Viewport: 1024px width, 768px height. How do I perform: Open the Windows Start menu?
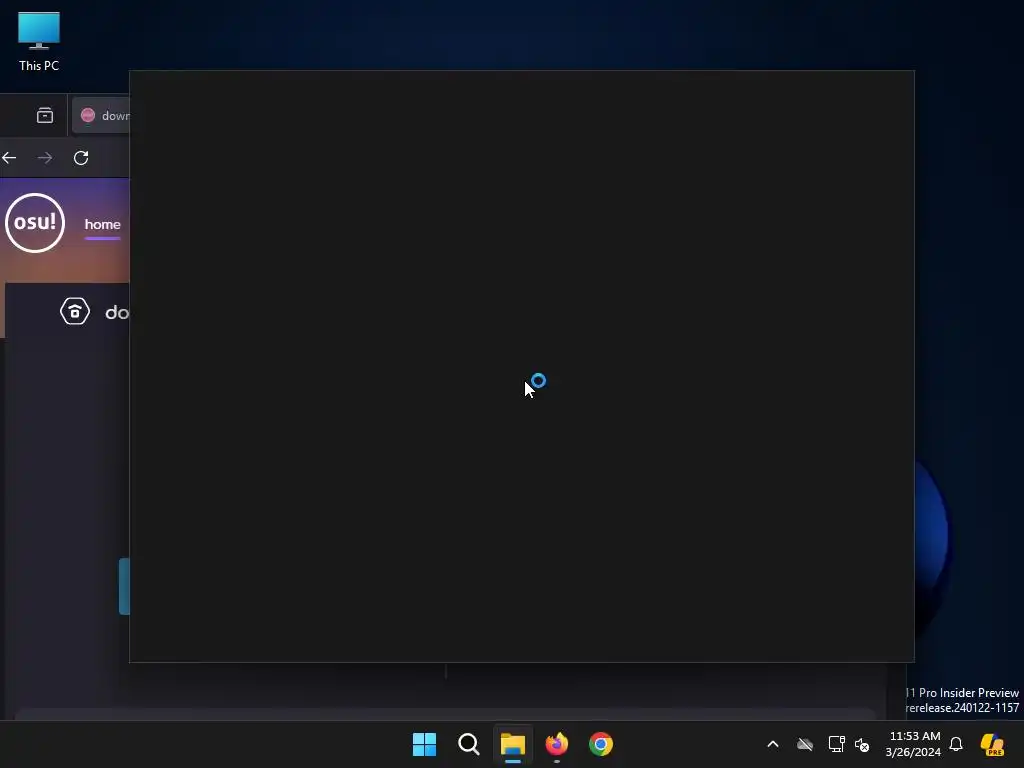pos(424,744)
